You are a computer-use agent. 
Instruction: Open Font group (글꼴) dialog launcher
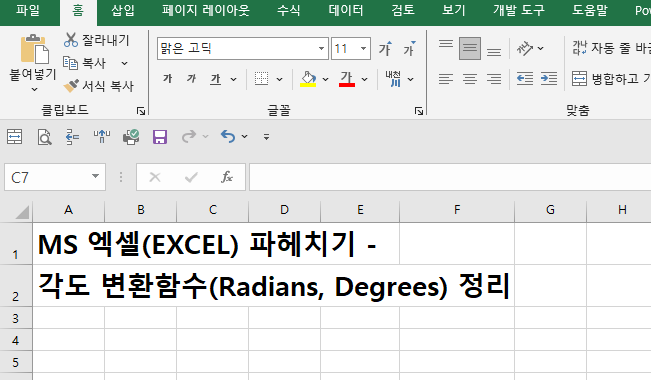pyautogui.click(x=419, y=111)
